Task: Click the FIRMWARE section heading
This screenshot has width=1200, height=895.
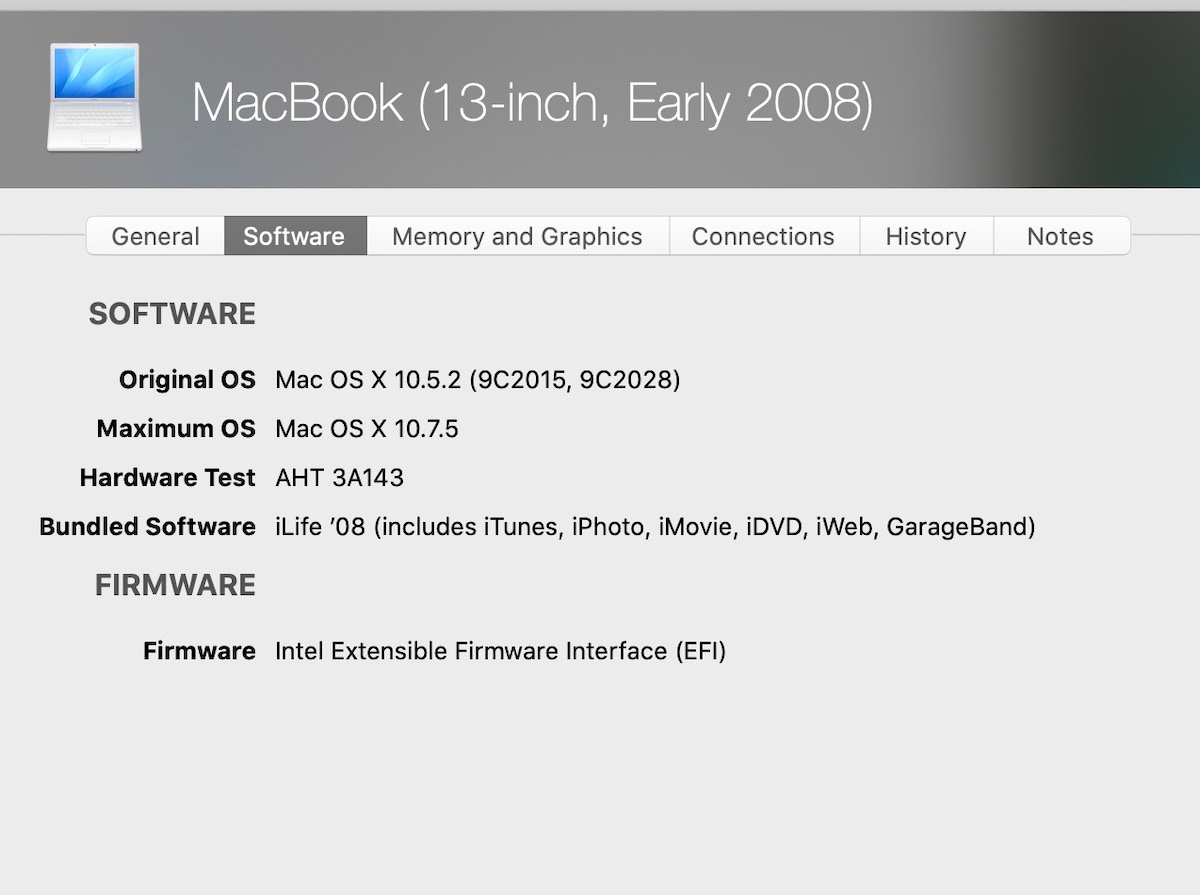Action: (x=175, y=585)
